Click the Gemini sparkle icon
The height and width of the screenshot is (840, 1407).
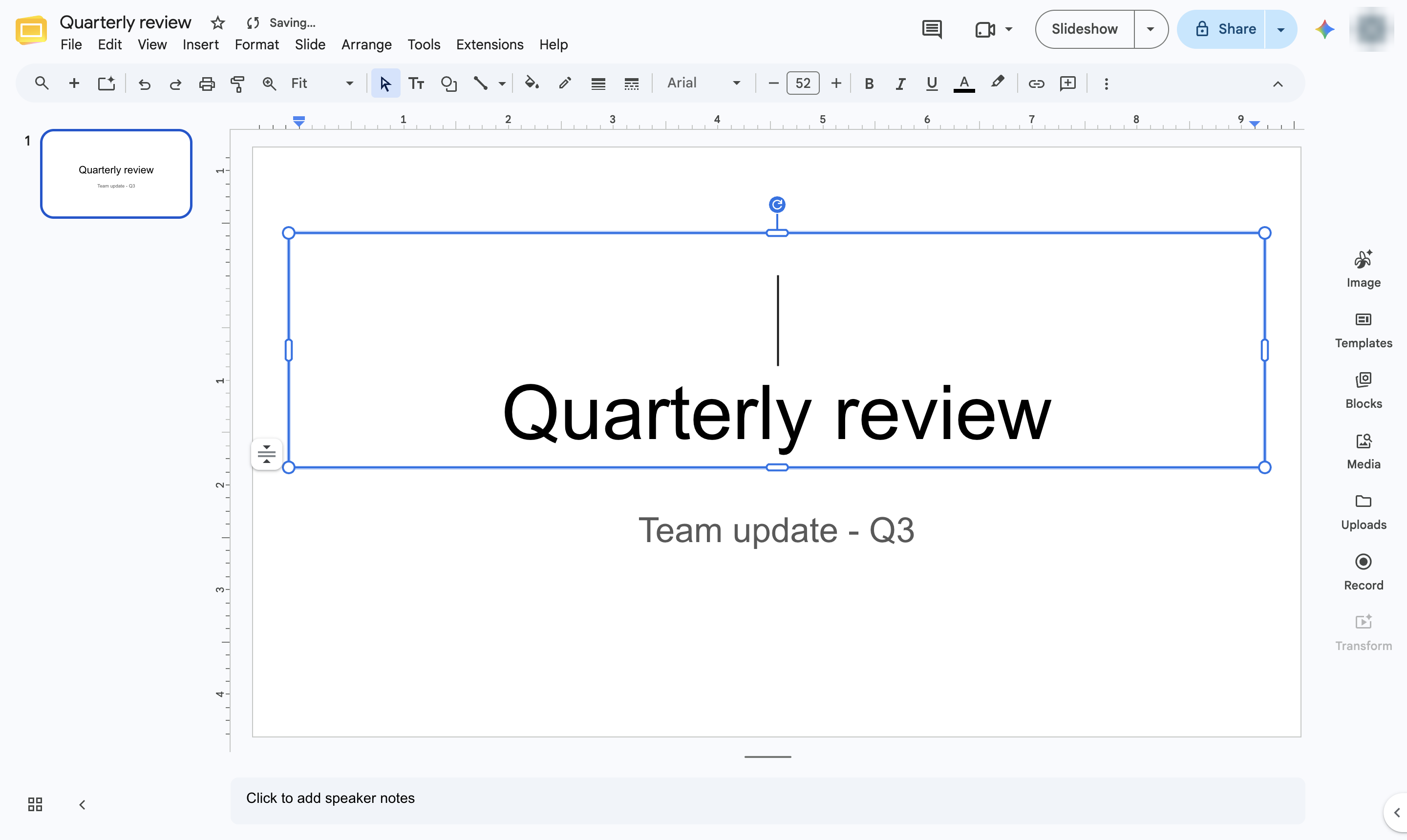point(1324,29)
